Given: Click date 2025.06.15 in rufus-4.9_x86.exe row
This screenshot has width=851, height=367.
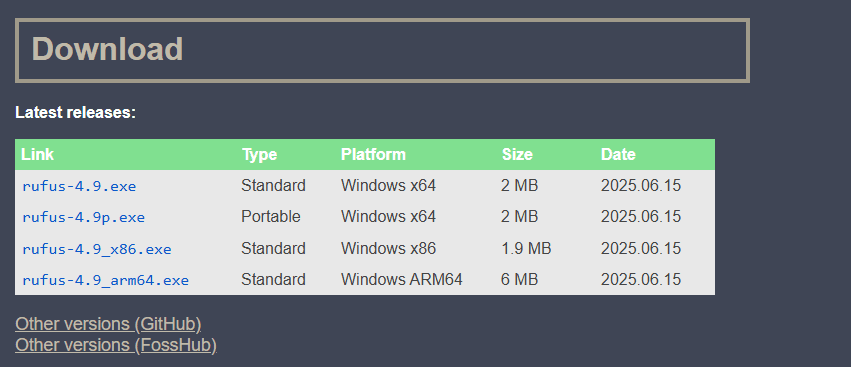Looking at the screenshot, I should (x=640, y=249).
